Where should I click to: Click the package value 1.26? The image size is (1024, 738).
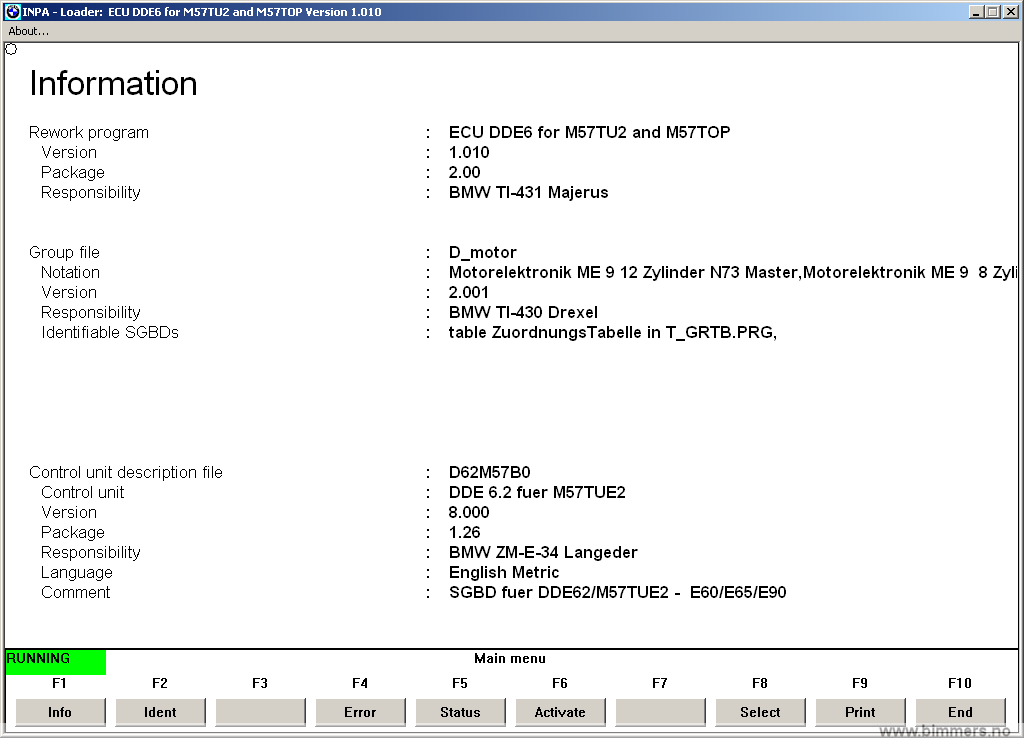tap(464, 532)
